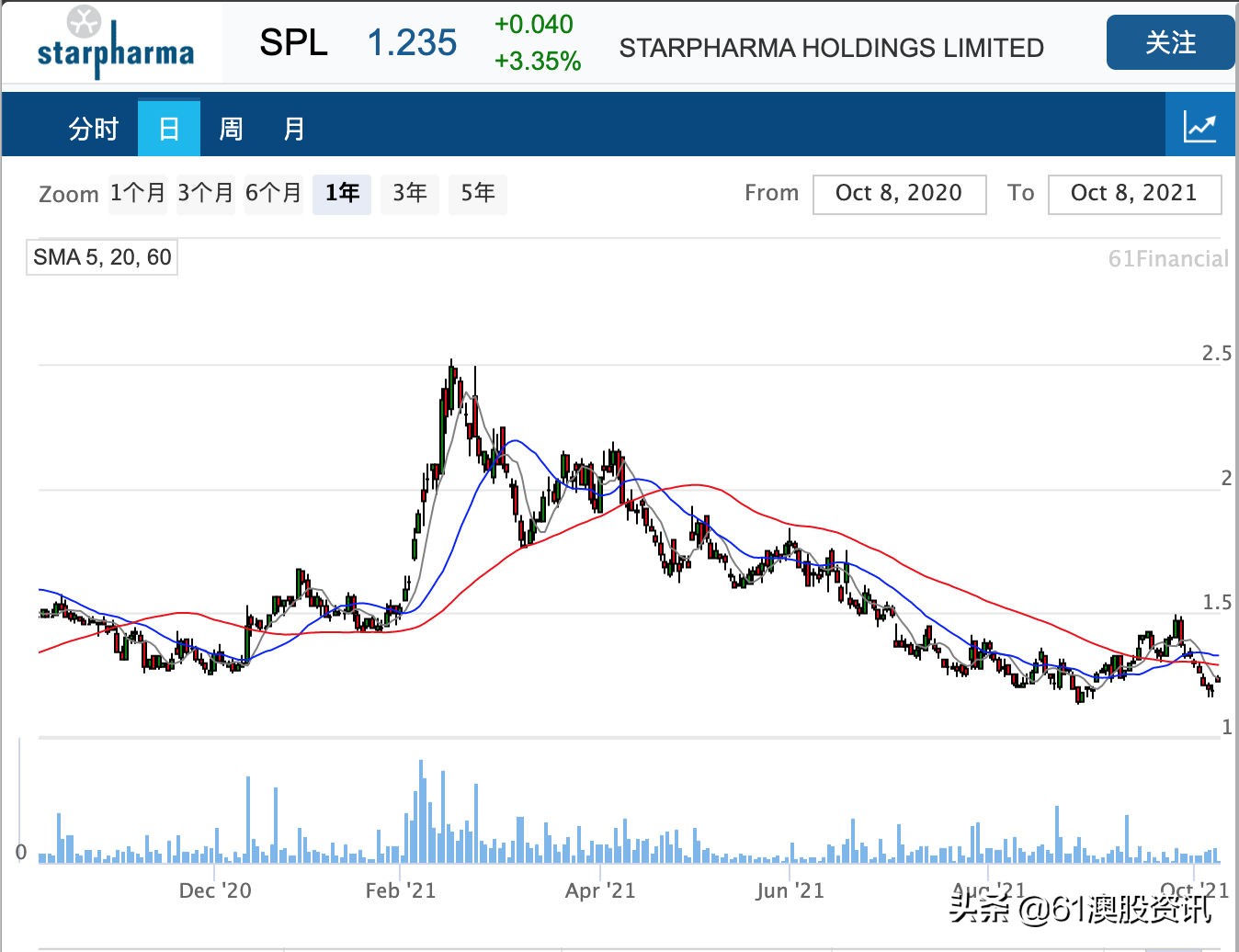The image size is (1239, 952).
Task: Choose the 5年 zoom range
Action: (x=478, y=194)
